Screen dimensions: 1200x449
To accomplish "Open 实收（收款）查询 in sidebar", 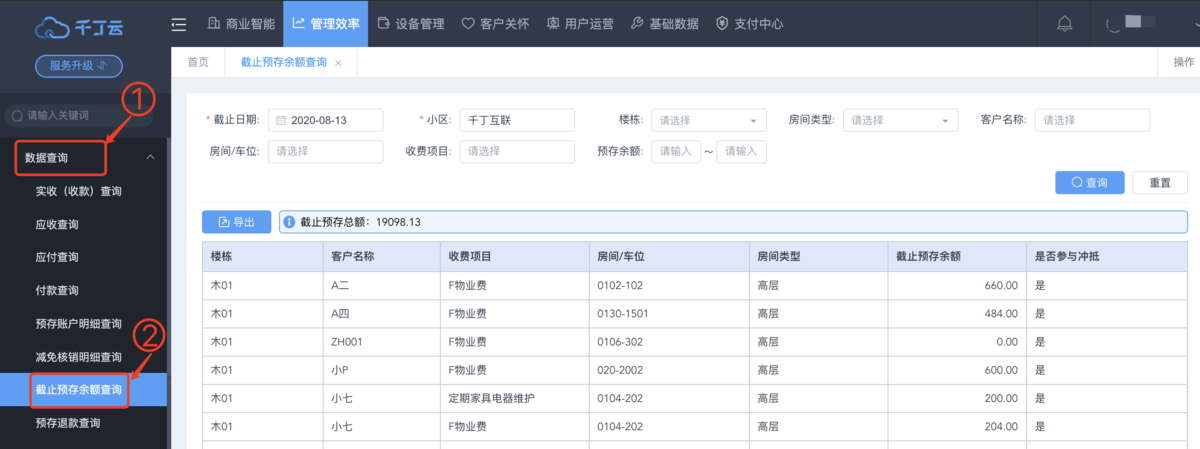I will point(78,191).
